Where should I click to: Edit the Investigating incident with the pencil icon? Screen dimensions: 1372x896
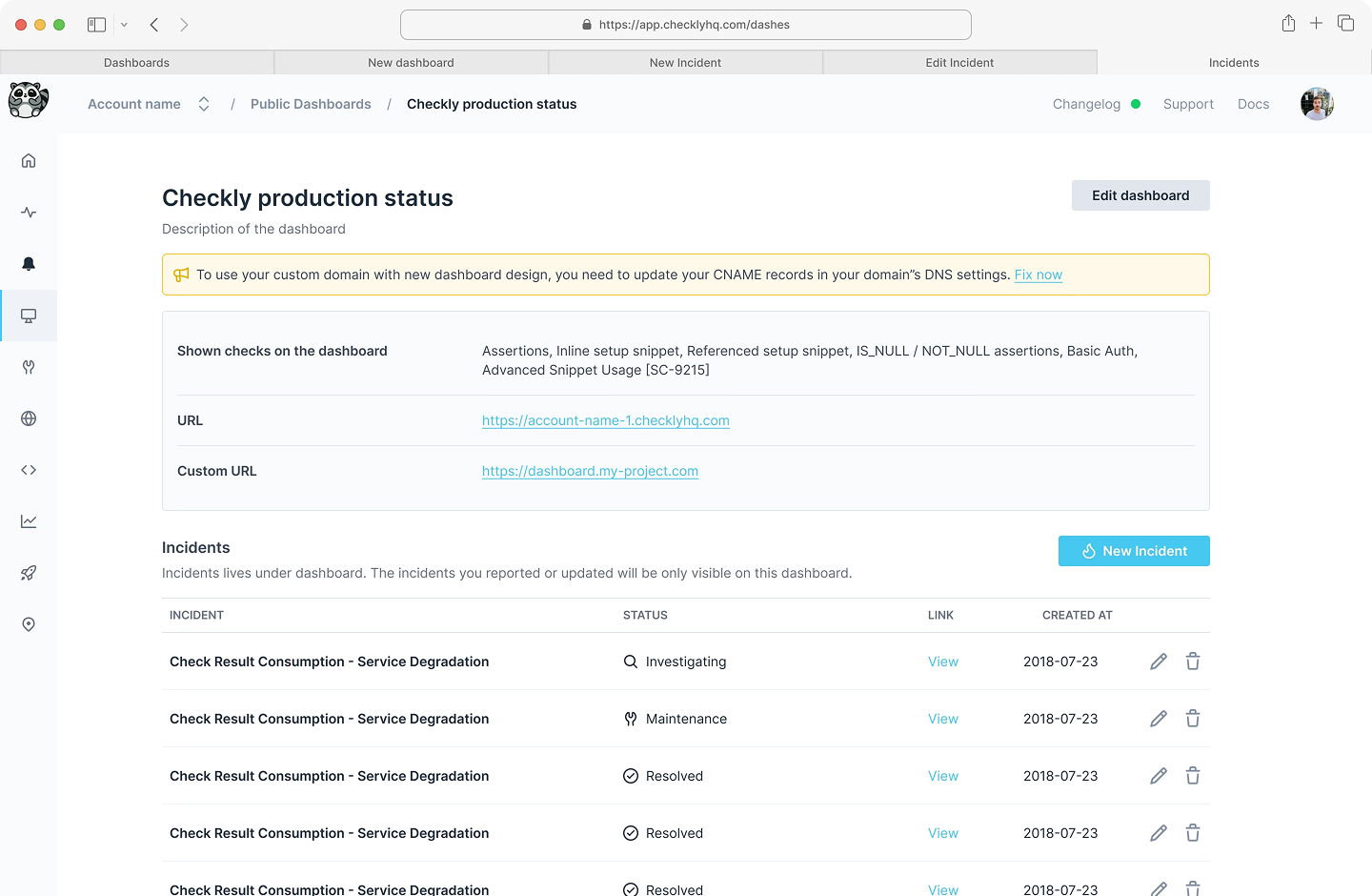(x=1159, y=662)
